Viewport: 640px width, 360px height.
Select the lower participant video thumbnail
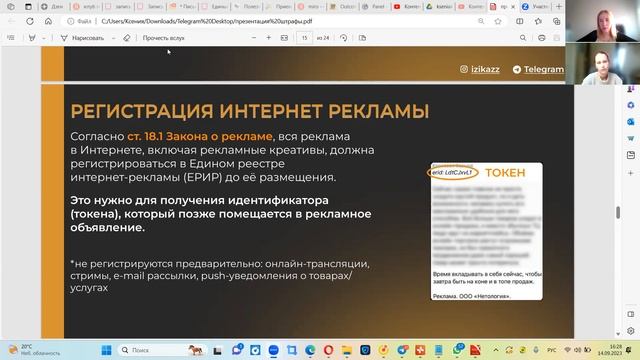(602, 64)
